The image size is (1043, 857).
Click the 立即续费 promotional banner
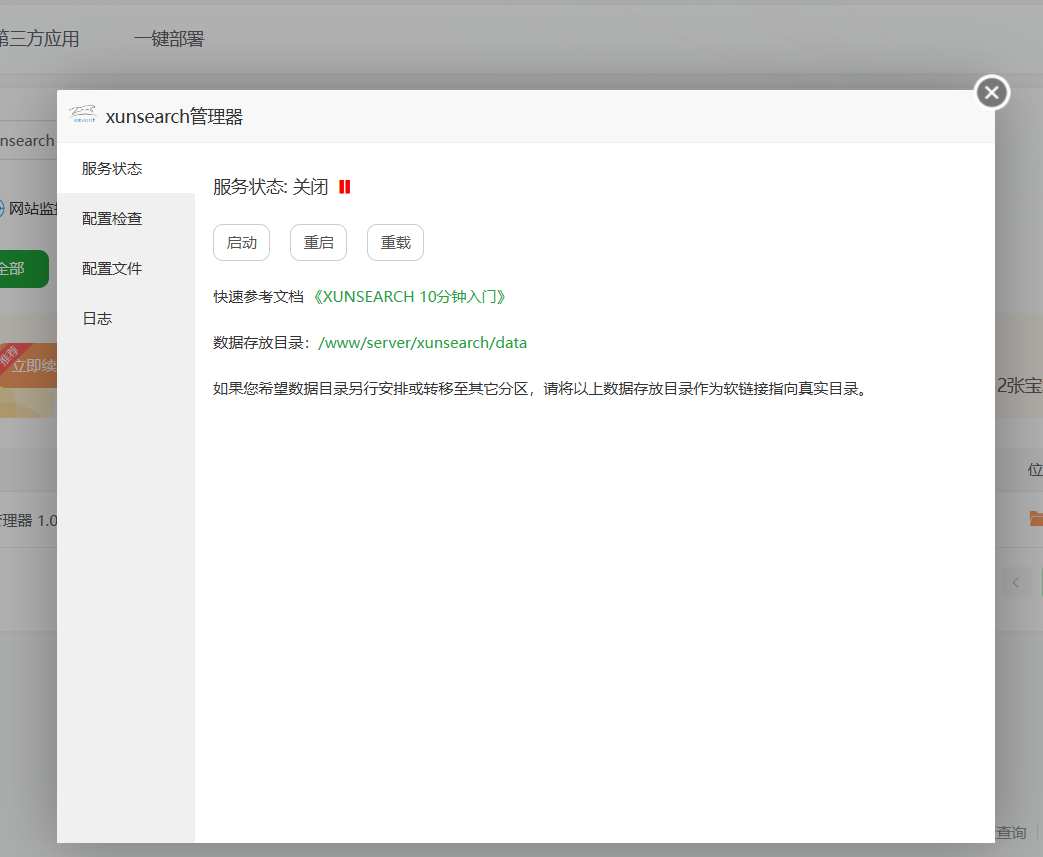[30, 367]
